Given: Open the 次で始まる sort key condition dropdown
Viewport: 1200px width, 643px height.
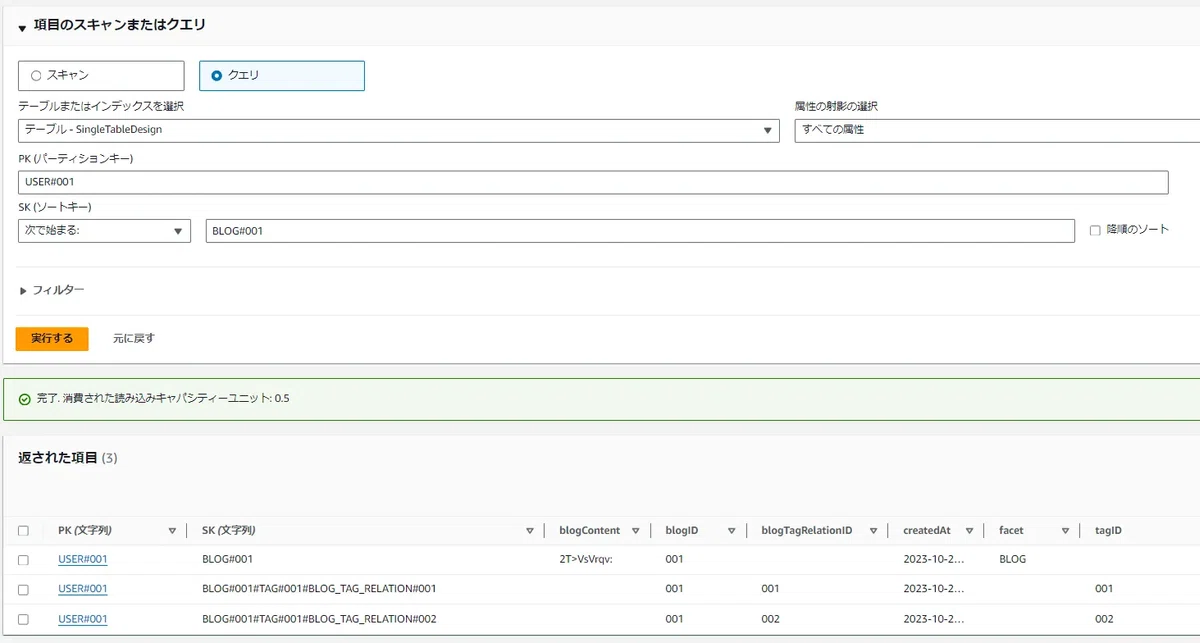Looking at the screenshot, I should pos(104,231).
